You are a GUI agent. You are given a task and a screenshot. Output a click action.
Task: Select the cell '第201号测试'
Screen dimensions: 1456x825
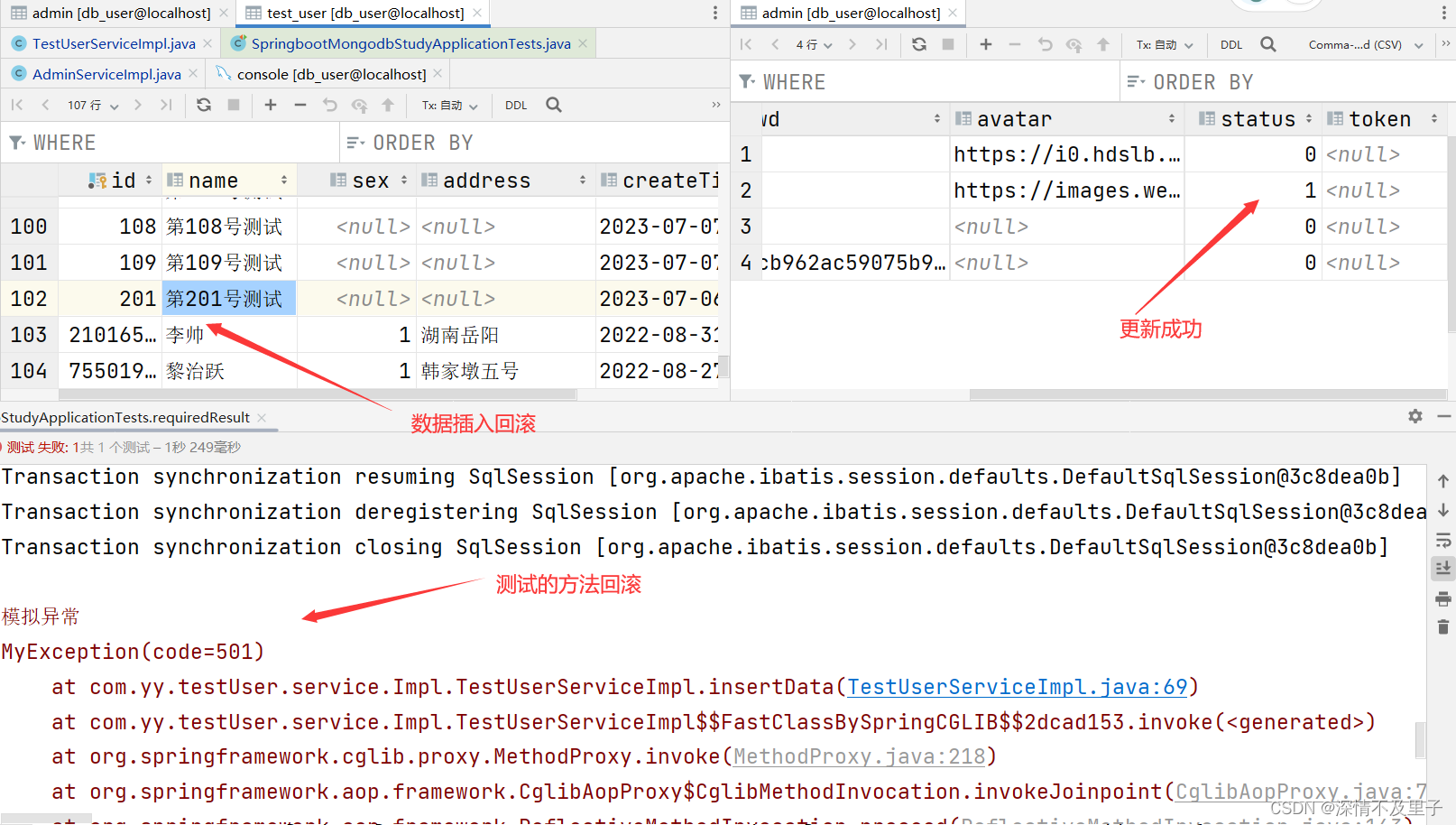click(229, 299)
